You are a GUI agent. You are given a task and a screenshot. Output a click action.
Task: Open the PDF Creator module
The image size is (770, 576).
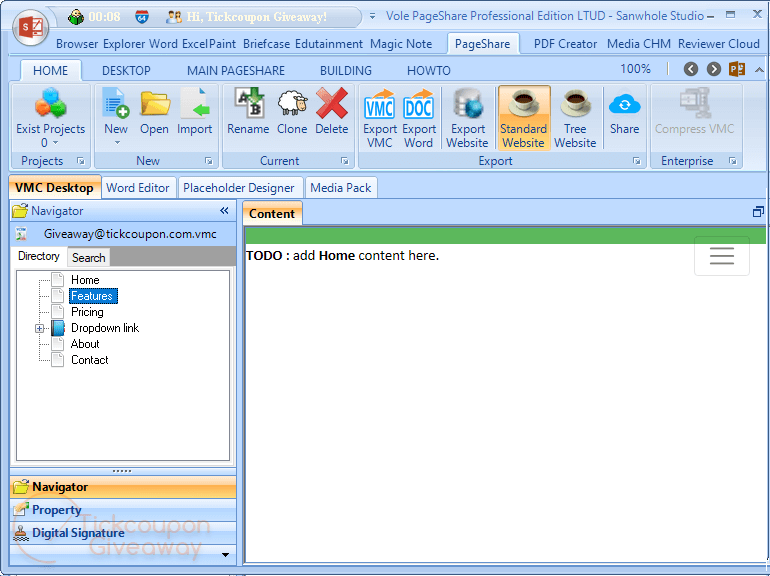[x=565, y=44]
